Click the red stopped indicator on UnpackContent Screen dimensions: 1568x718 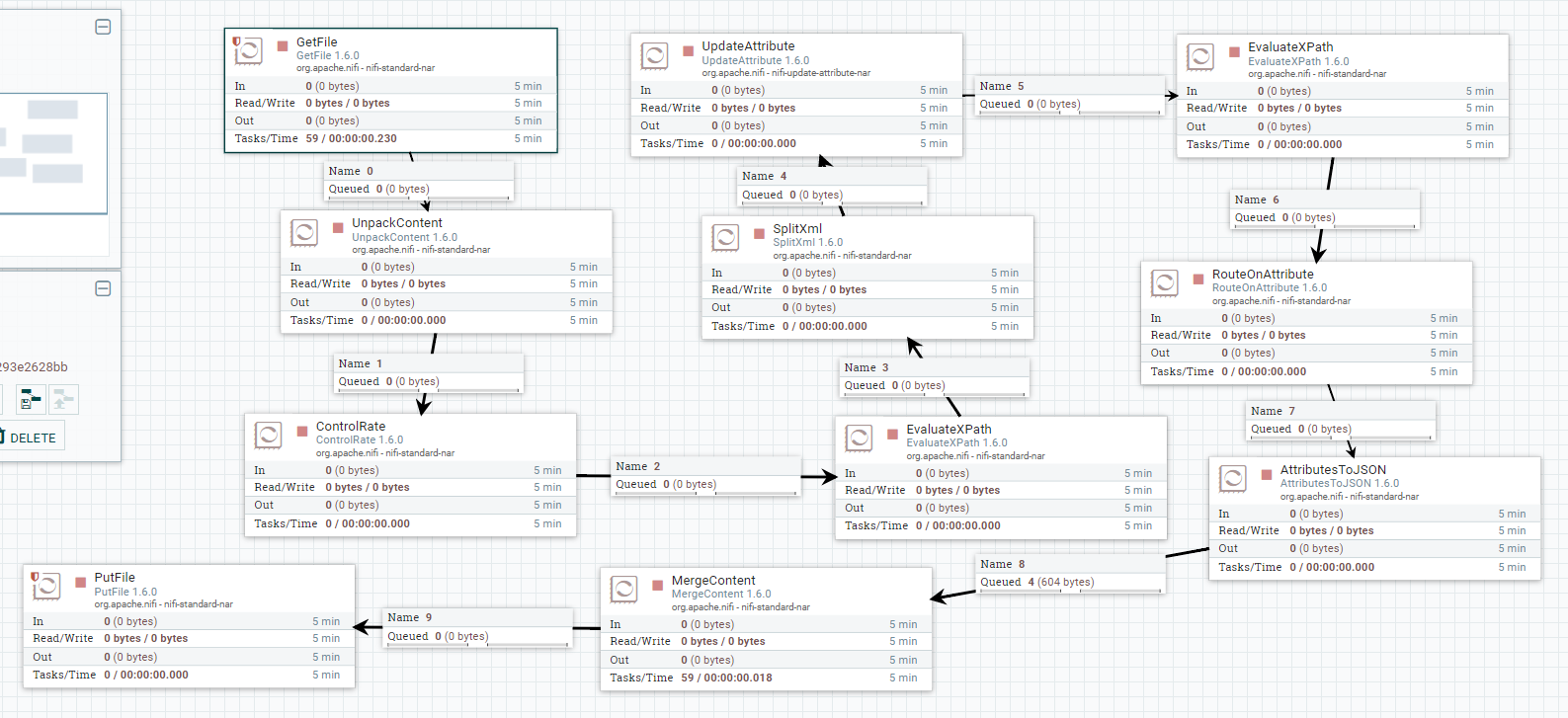(x=339, y=228)
